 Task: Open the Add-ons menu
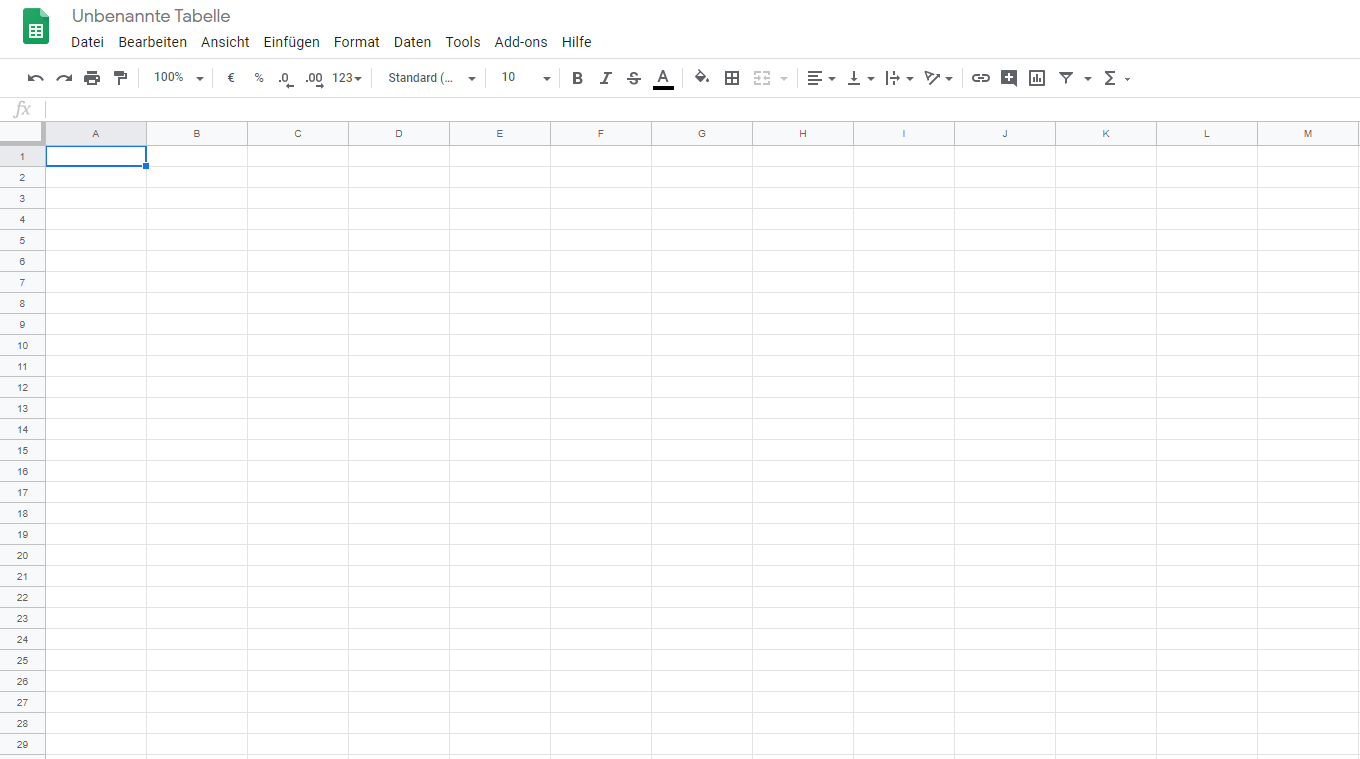point(521,42)
